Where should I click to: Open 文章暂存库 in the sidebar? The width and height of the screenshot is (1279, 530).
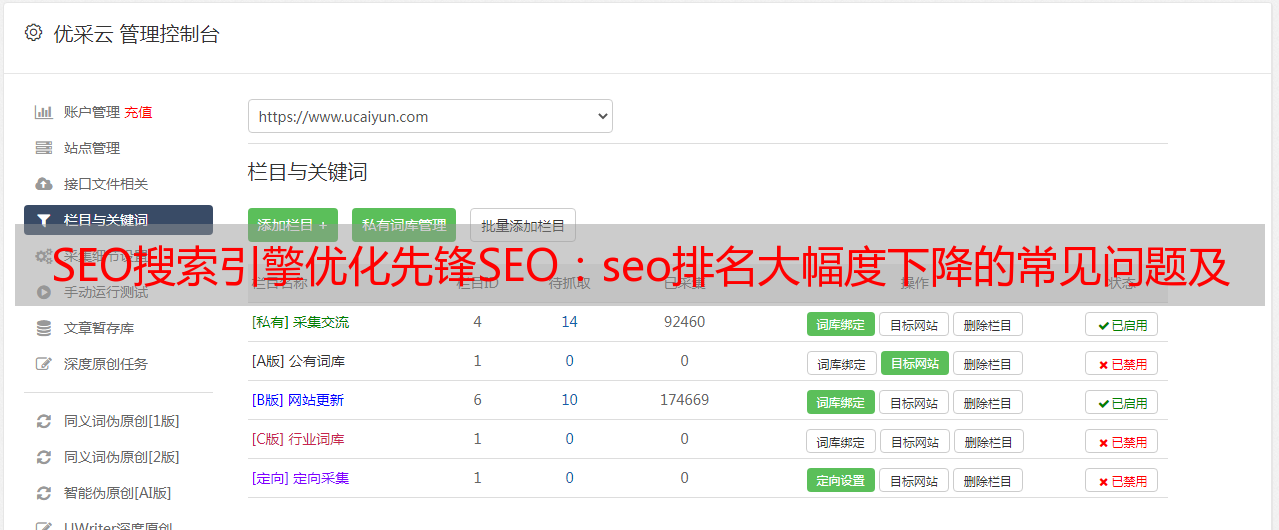click(99, 328)
